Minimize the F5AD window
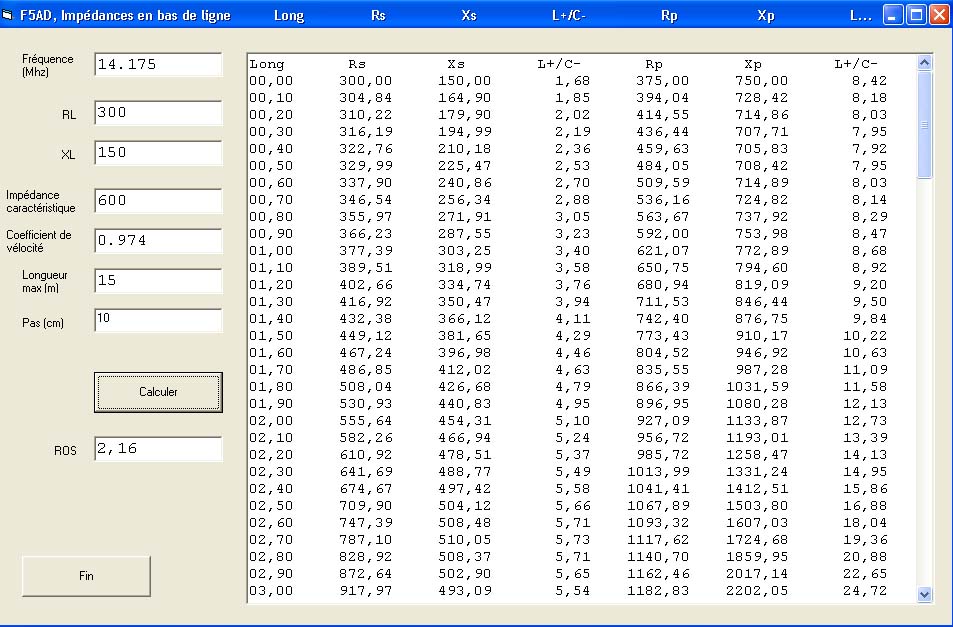 pos(892,15)
